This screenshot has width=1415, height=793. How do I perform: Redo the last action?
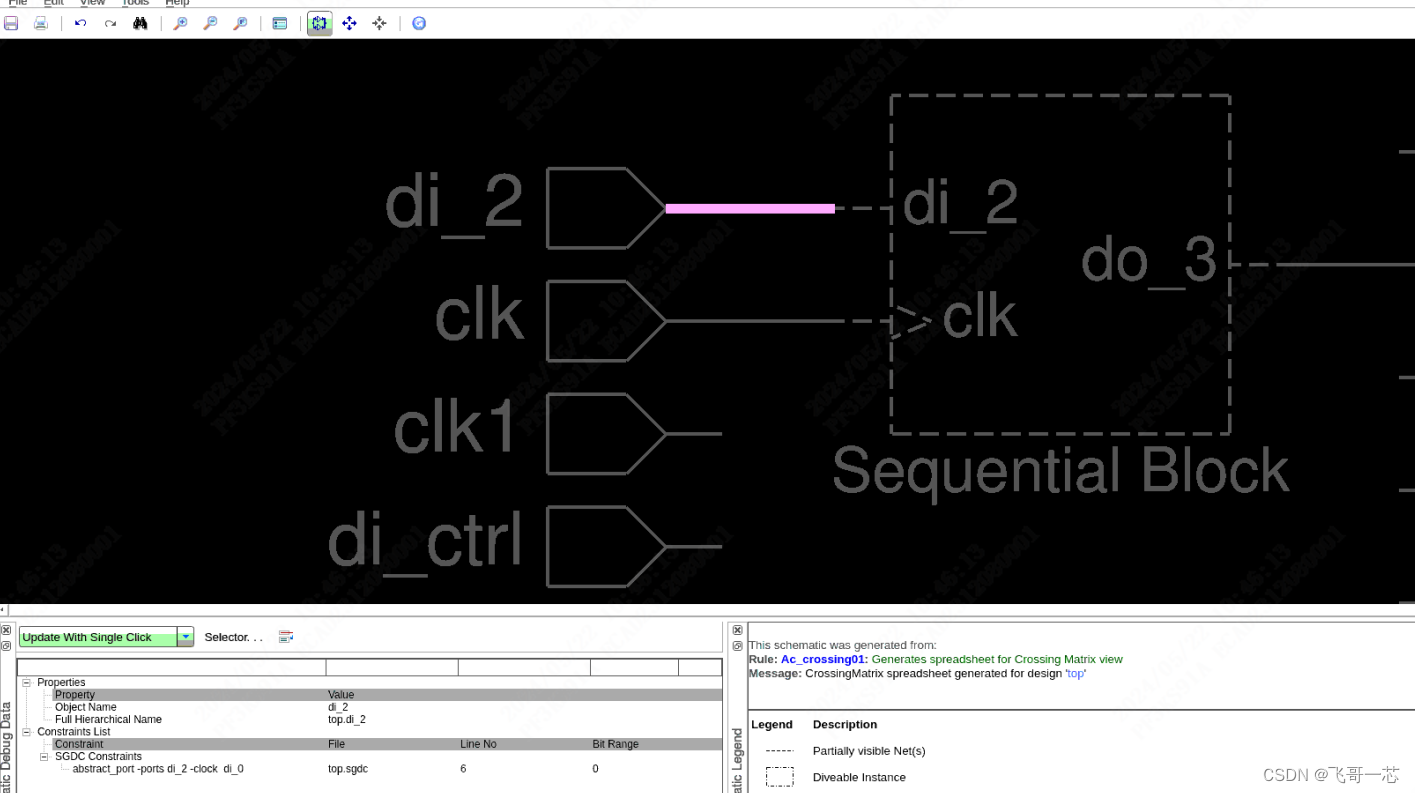(x=109, y=23)
